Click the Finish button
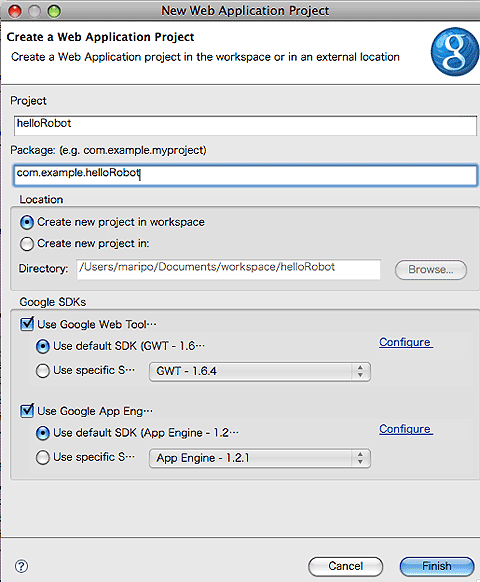The height and width of the screenshot is (582, 480). (x=437, y=566)
